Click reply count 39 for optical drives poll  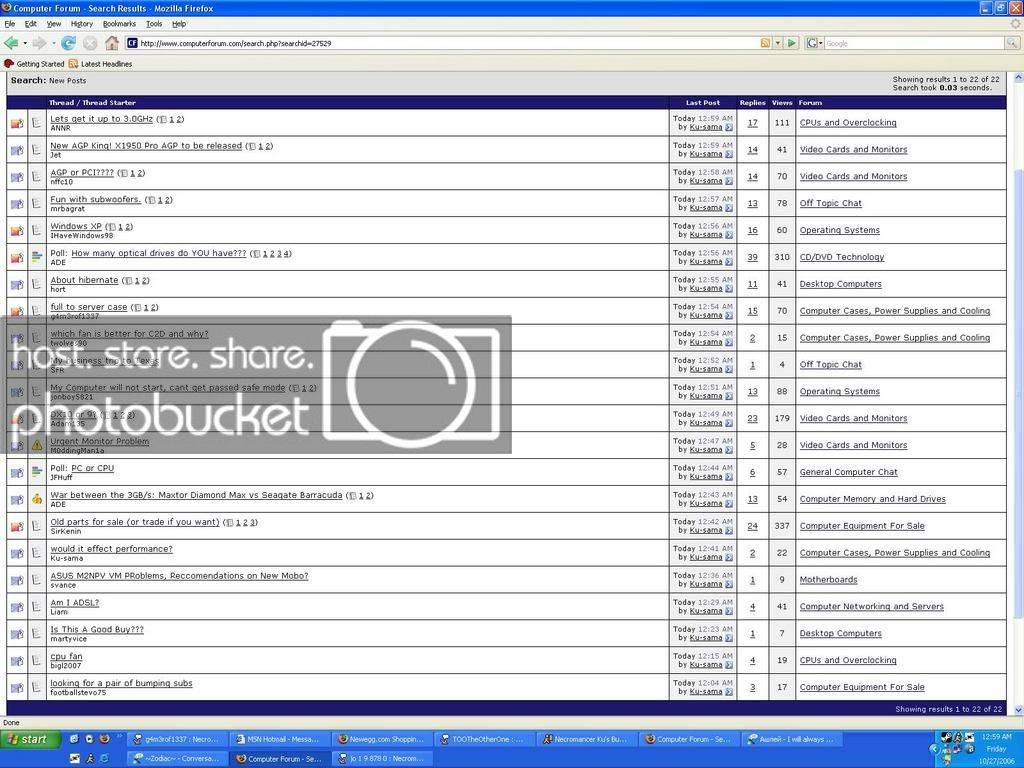click(752, 257)
